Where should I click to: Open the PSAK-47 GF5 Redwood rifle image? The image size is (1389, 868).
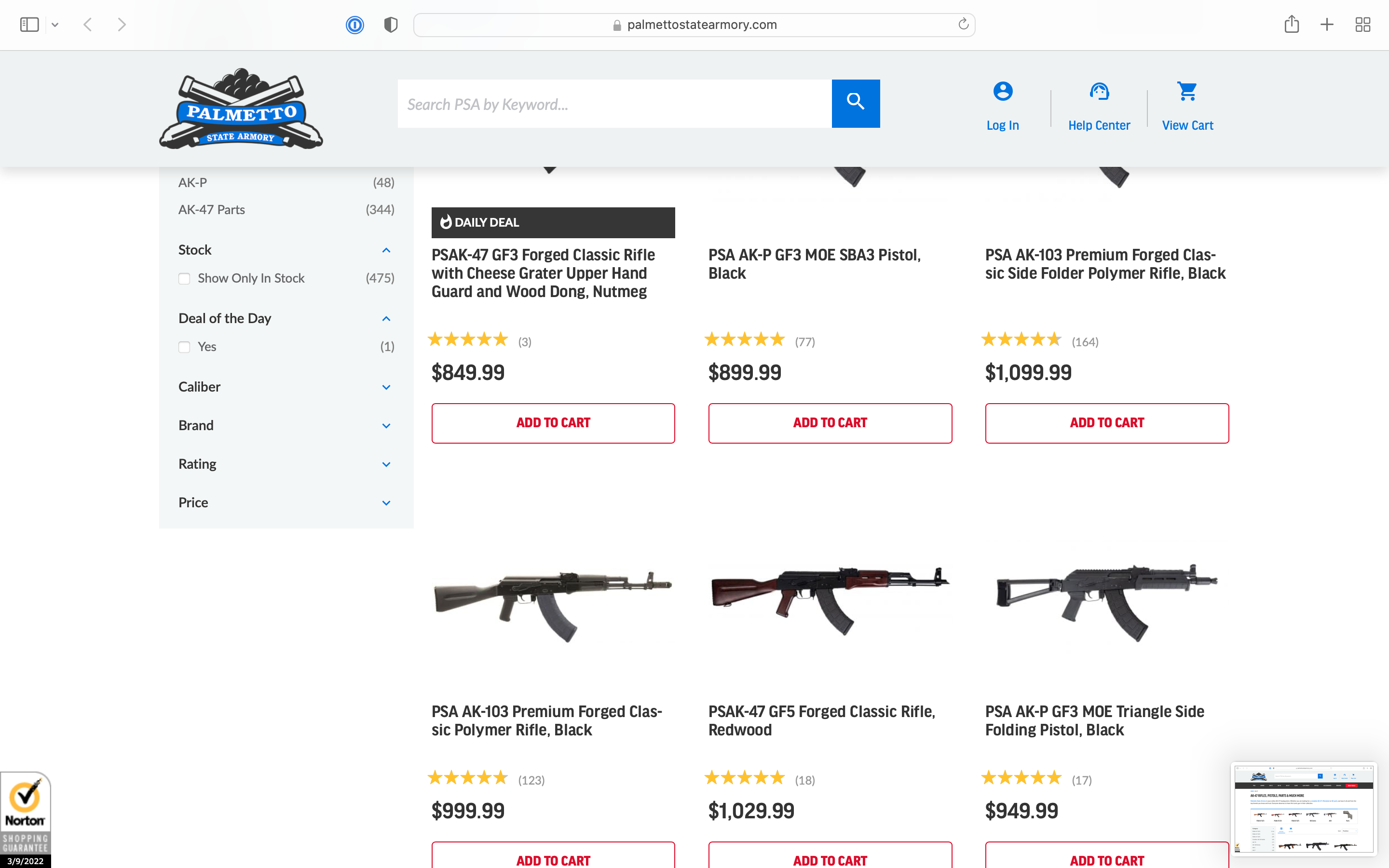coord(830,600)
